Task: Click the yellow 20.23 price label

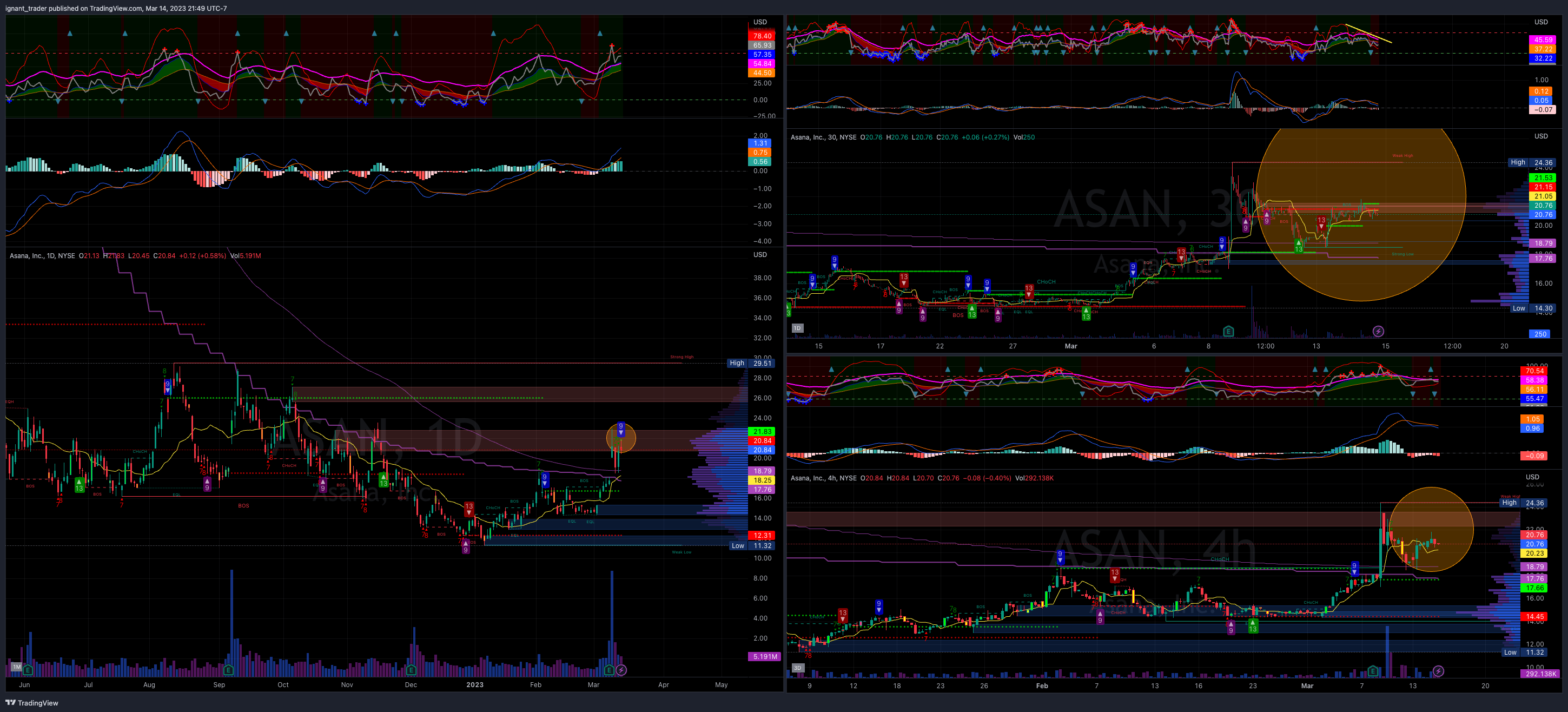Action: tap(1534, 553)
